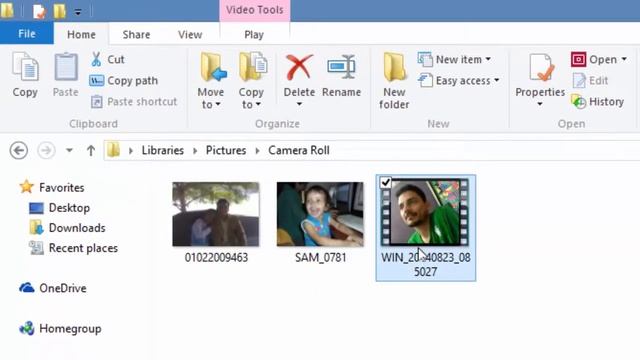Click quick access Properties icon in title bar
Viewport: 640px width, 360px height.
[x=39, y=11]
